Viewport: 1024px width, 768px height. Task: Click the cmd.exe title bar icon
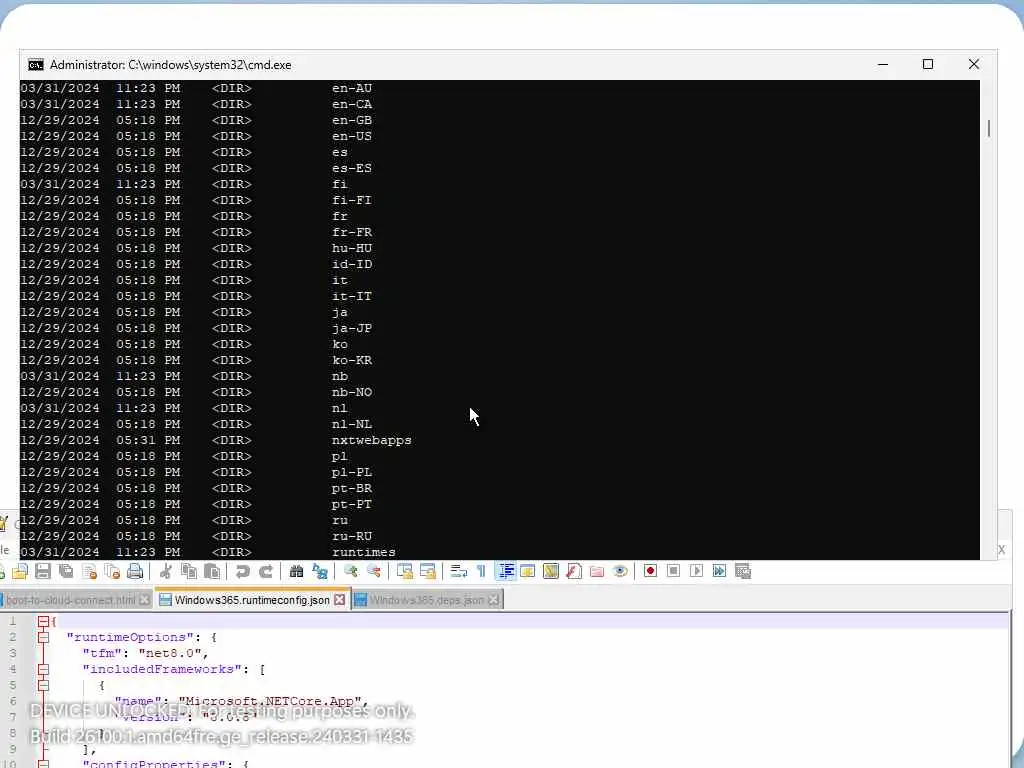[x=36, y=65]
